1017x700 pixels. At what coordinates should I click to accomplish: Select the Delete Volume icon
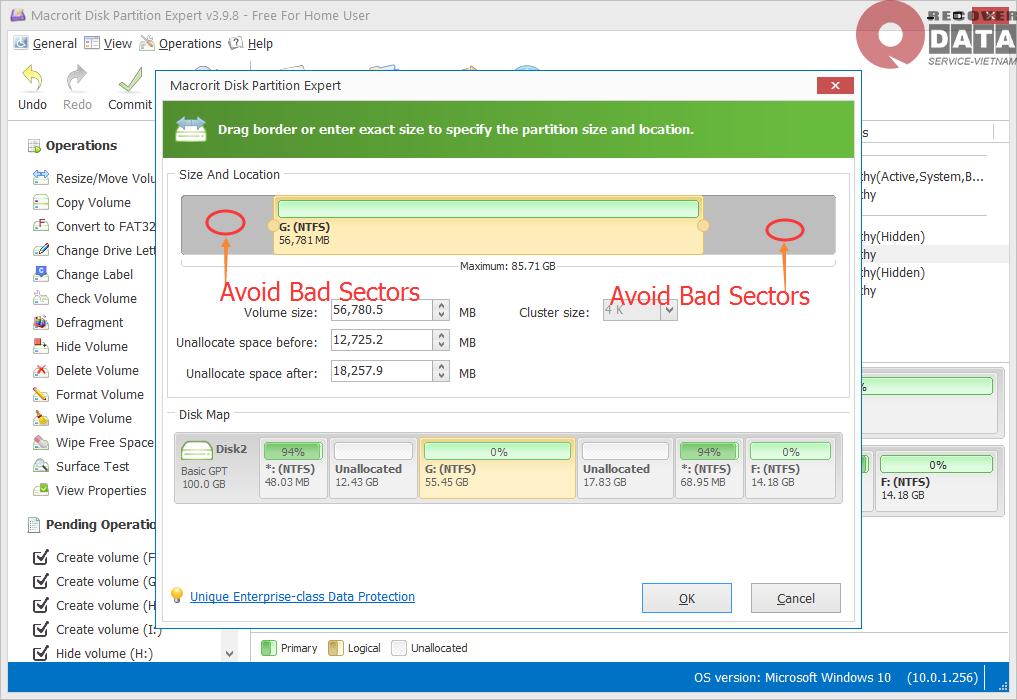pyautogui.click(x=41, y=370)
